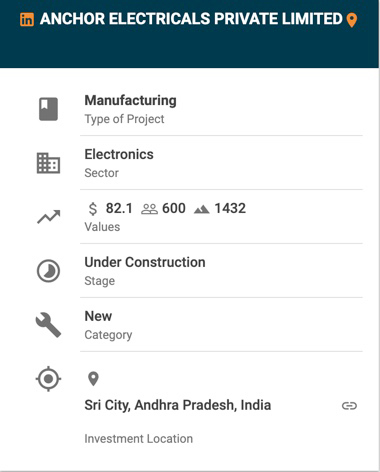Screen dimensions: 380x472
Task: Click the Anchor Electricals Private Limited title
Action: [x=191, y=19]
